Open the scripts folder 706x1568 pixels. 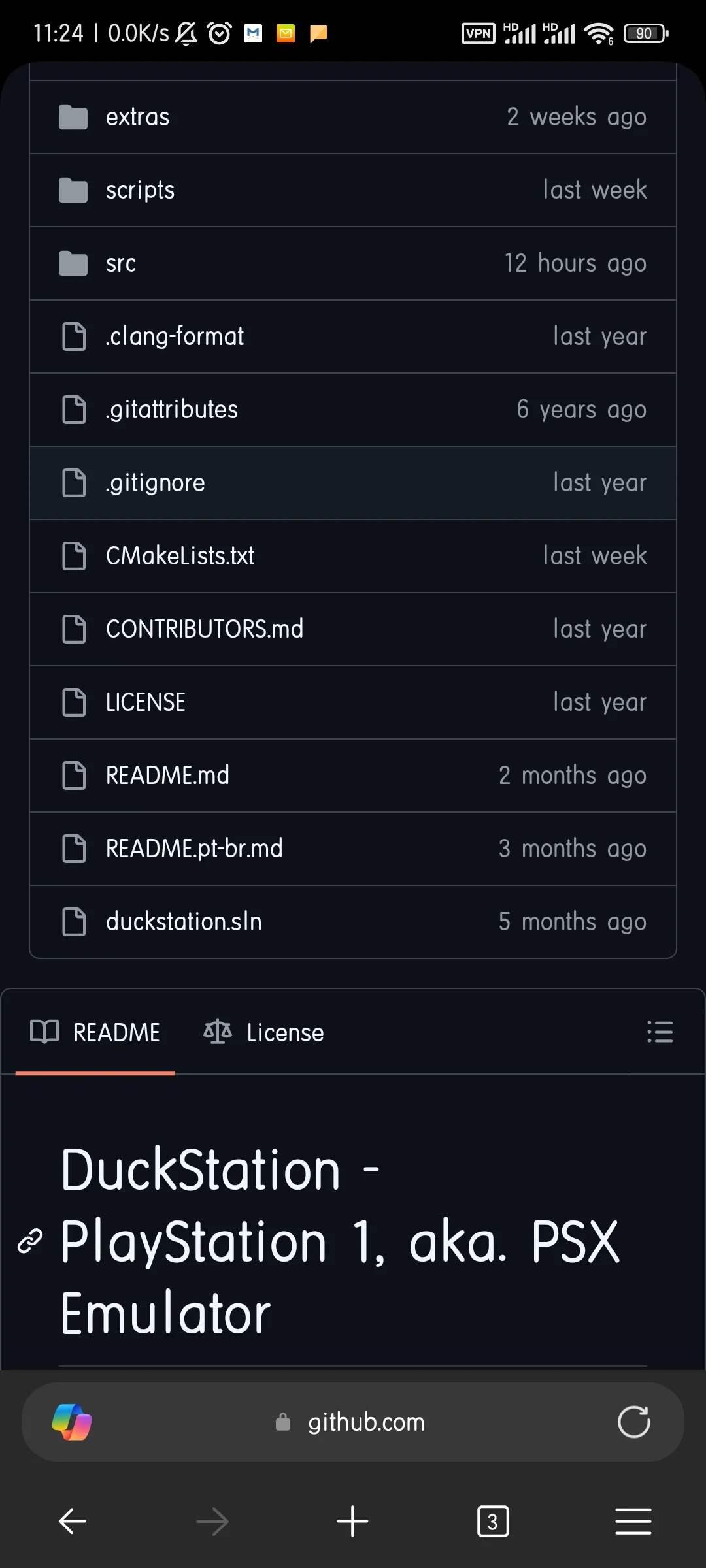click(x=140, y=190)
